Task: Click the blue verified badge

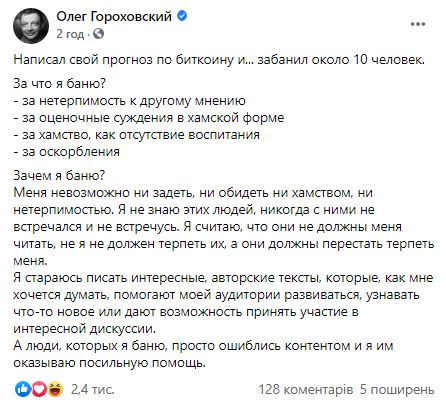Action: (182, 16)
